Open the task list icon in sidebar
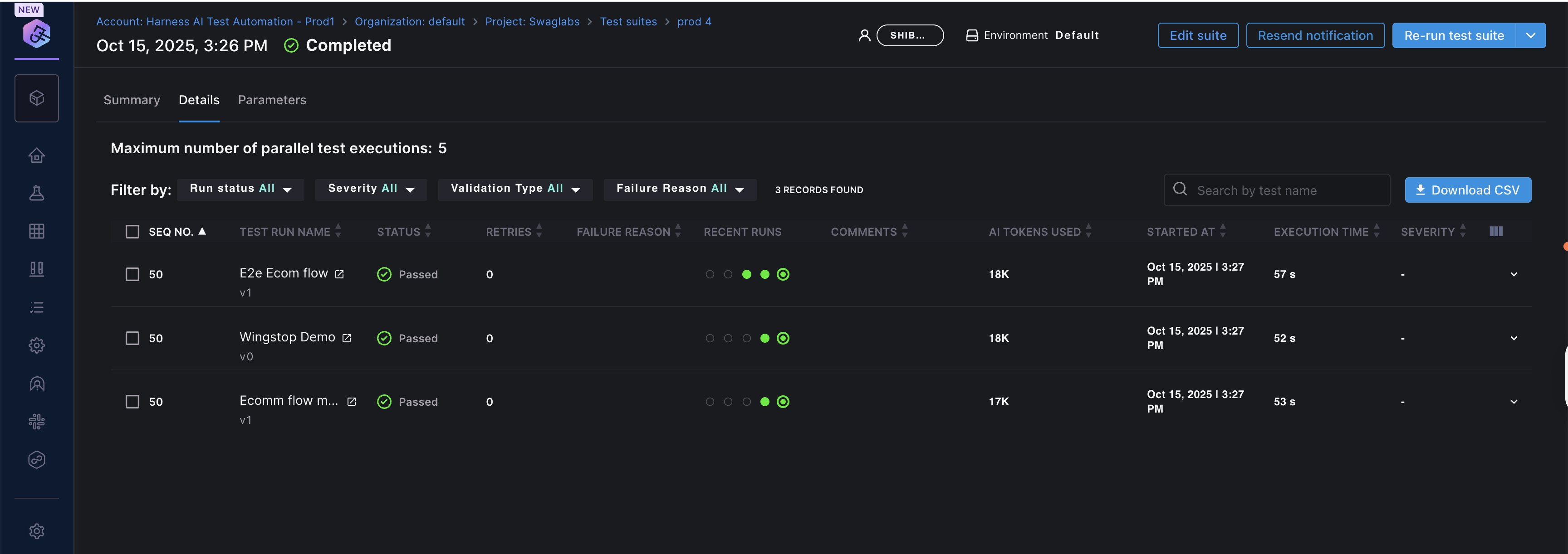Screen dimensions: 1568x554 [x=36, y=307]
